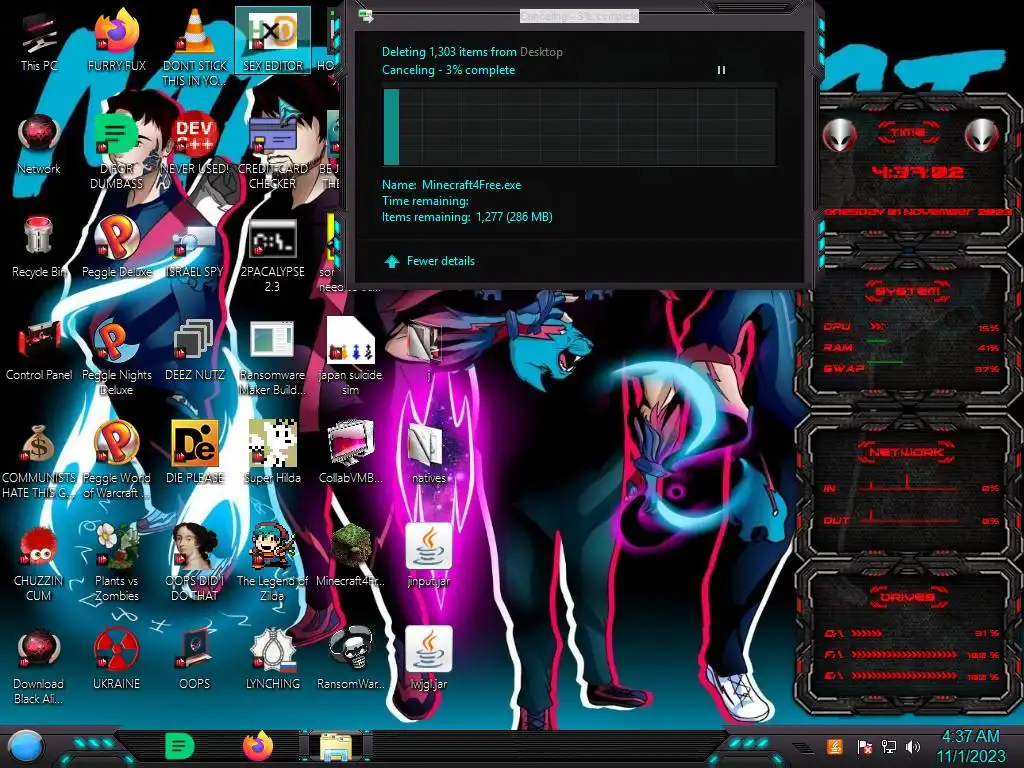Image resolution: width=1024 pixels, height=768 pixels.
Task: Select the portrait painting shortcut icon
Action: click(195, 563)
